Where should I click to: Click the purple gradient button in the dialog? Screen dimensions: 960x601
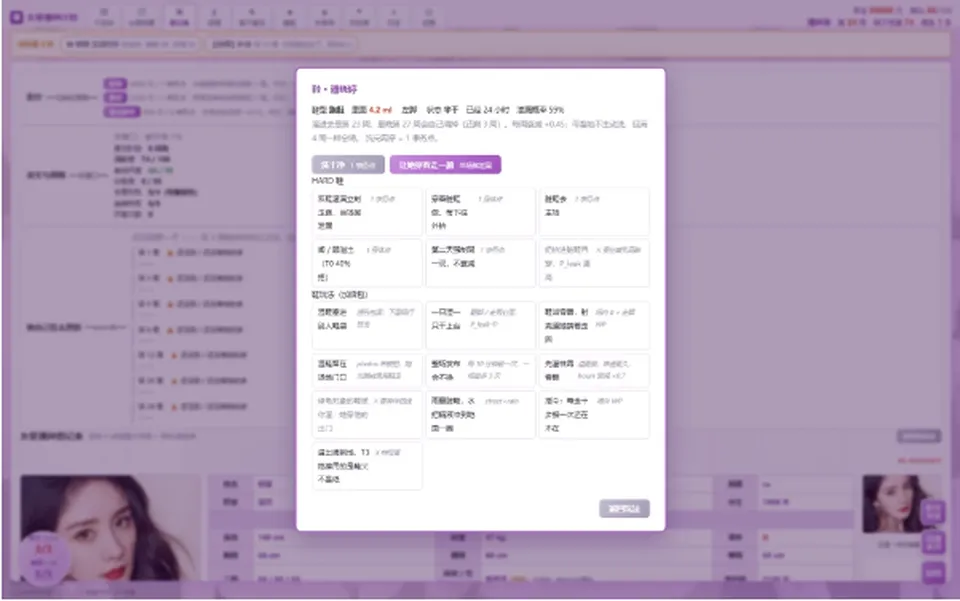coord(445,165)
